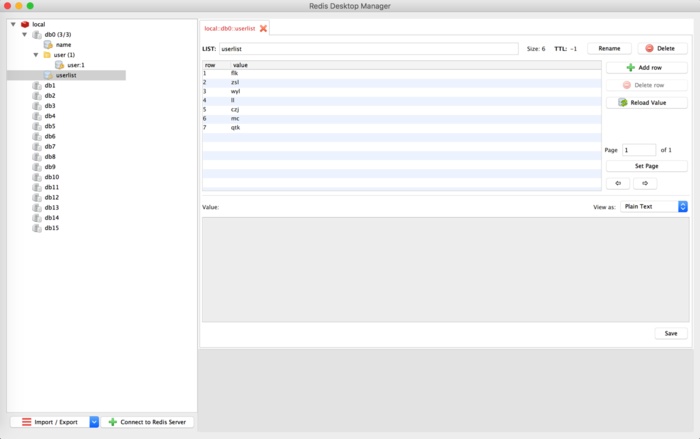This screenshot has width=700, height=439.
Task: Click the Set Page button
Action: tap(646, 166)
